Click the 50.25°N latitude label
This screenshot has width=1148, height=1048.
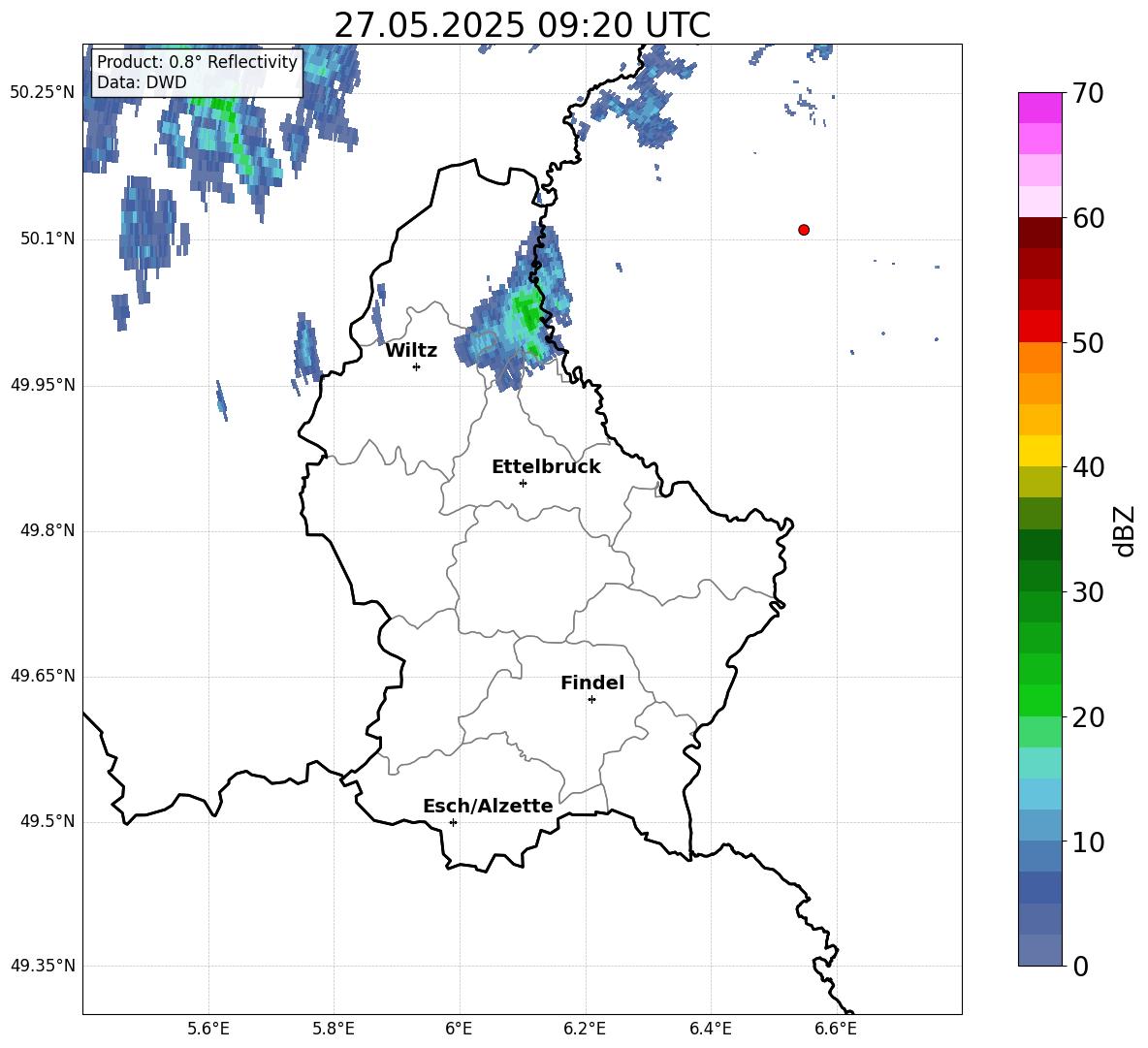pos(43,93)
